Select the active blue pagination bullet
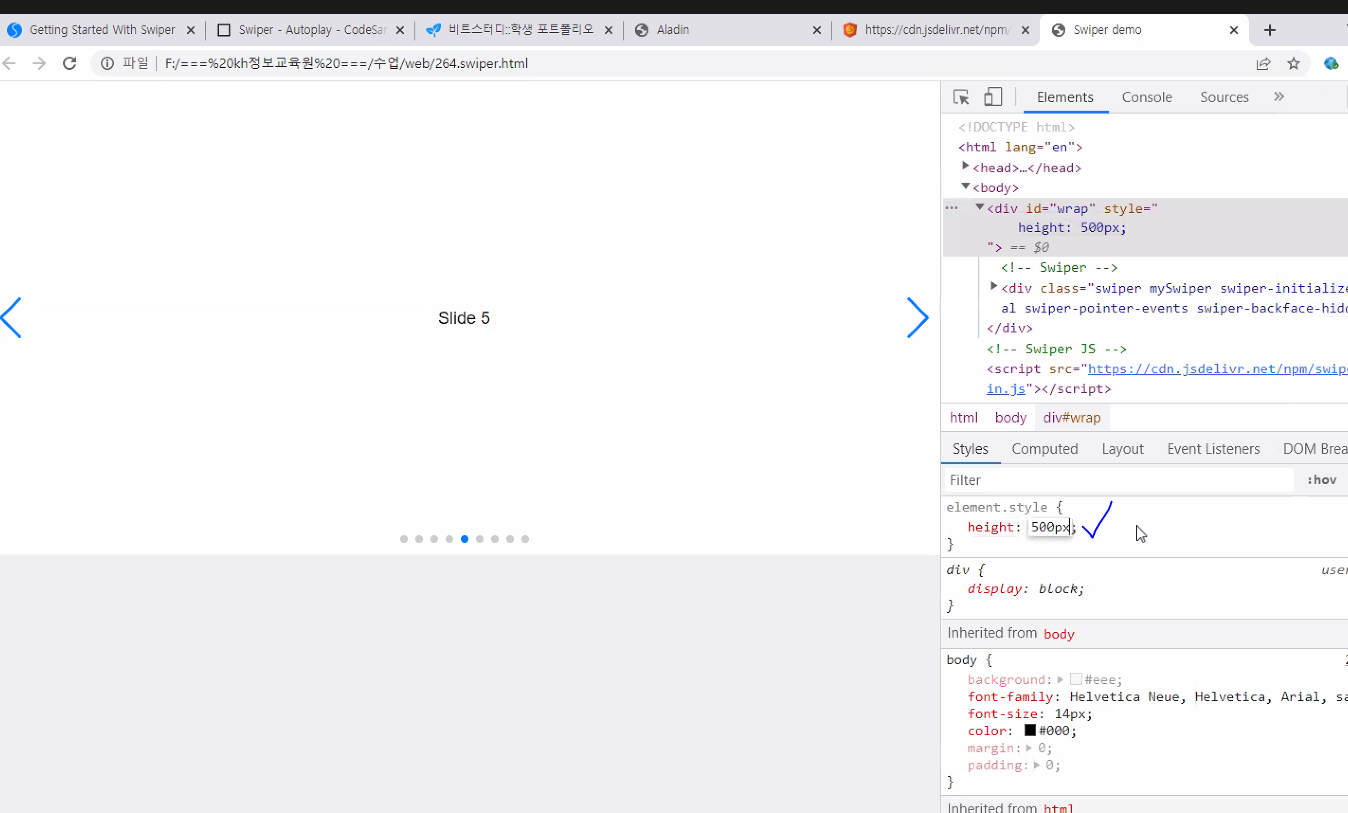 click(464, 539)
